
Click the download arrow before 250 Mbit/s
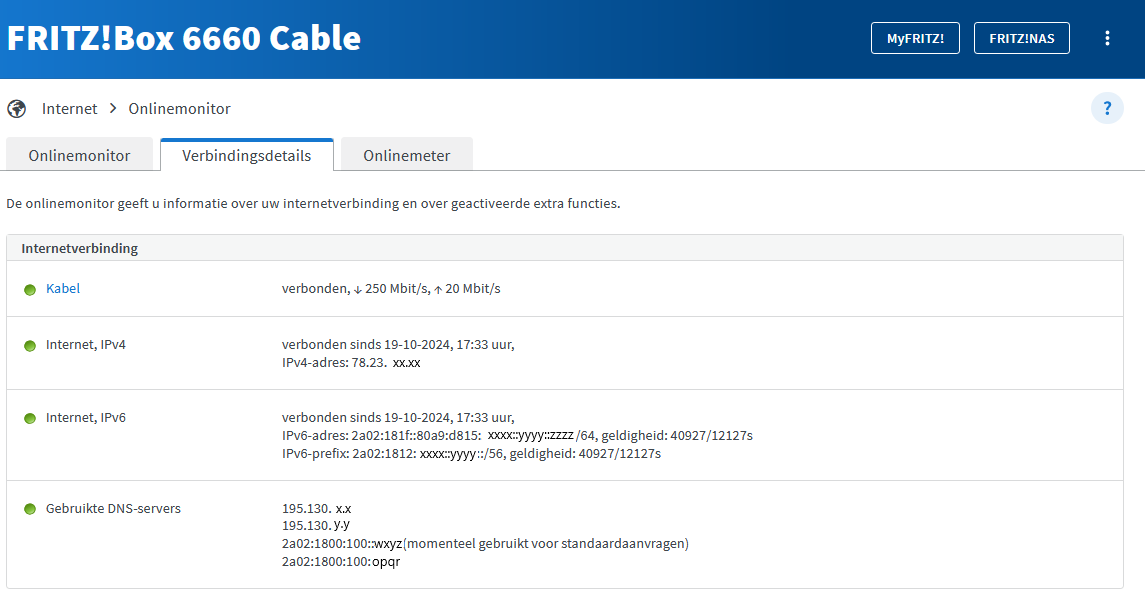coord(358,289)
